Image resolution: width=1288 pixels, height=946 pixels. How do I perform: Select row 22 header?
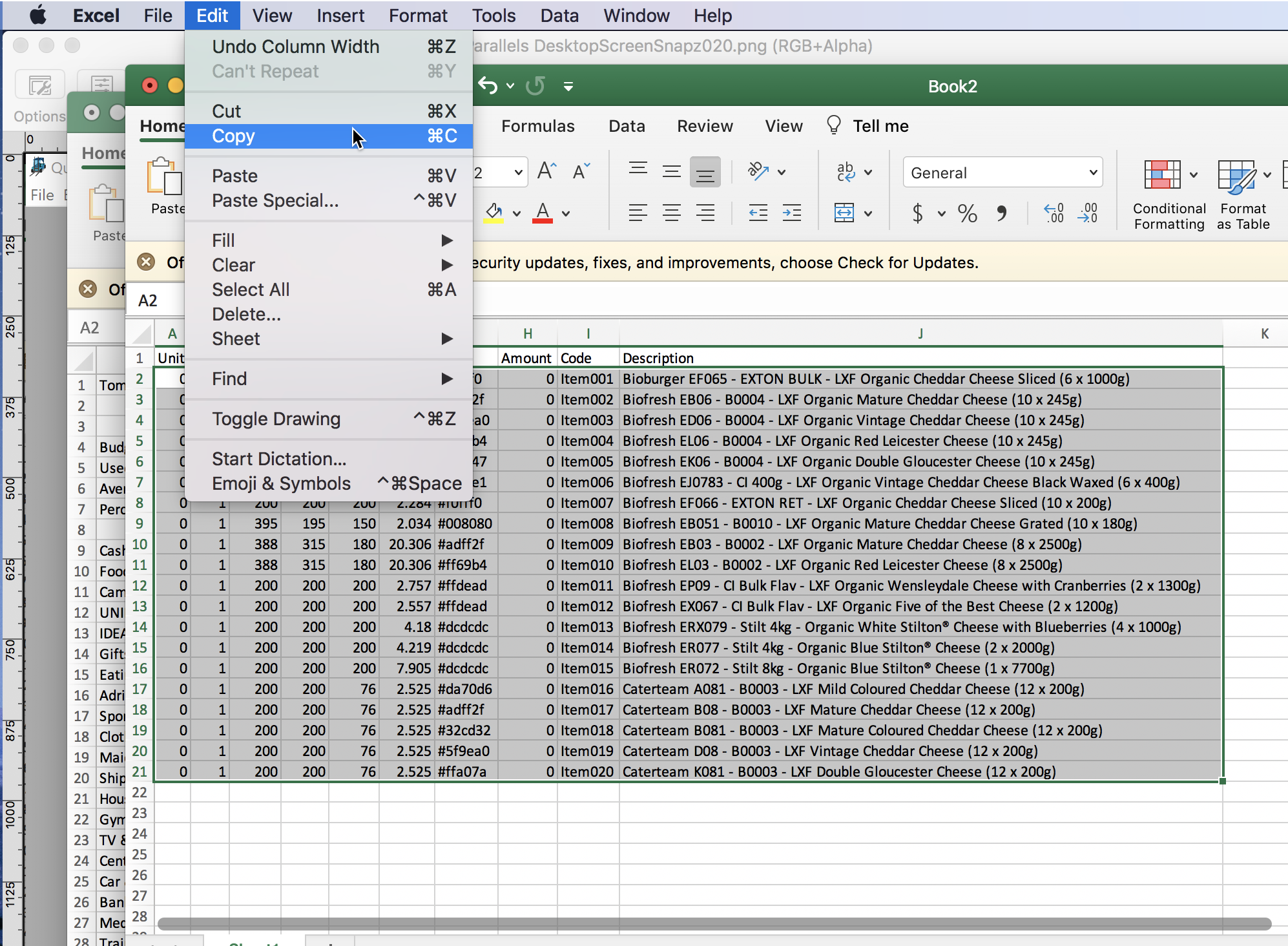pos(140,792)
